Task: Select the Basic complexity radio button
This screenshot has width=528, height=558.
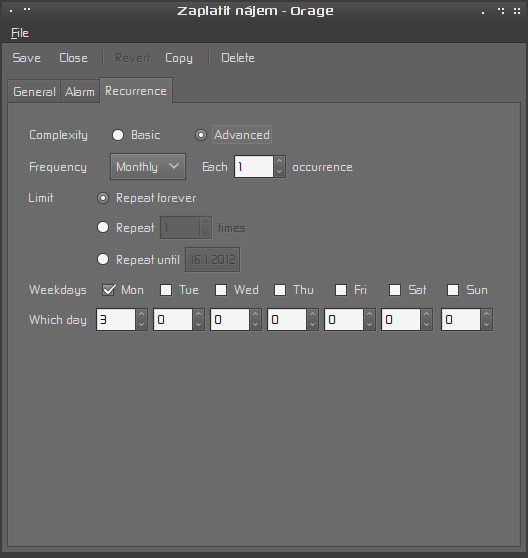Action: [118, 135]
